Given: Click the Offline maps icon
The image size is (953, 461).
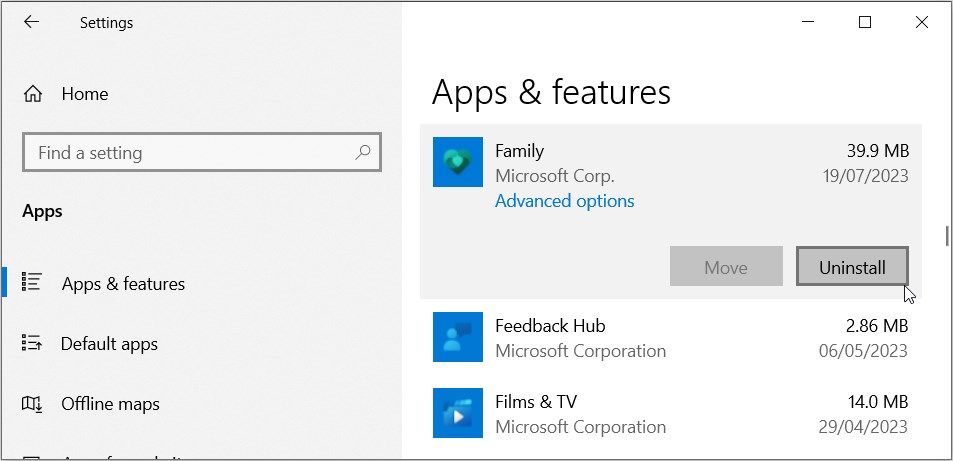Looking at the screenshot, I should (31, 404).
